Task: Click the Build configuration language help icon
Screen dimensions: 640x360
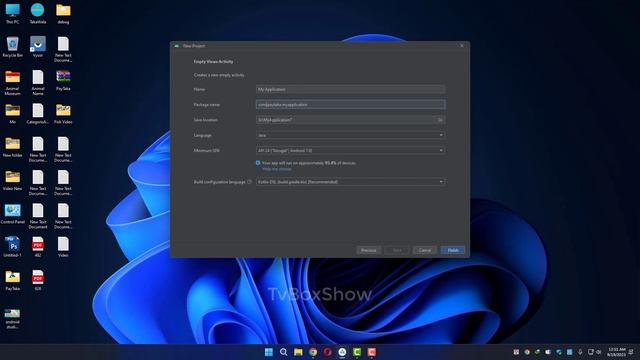Action: [x=249, y=182]
